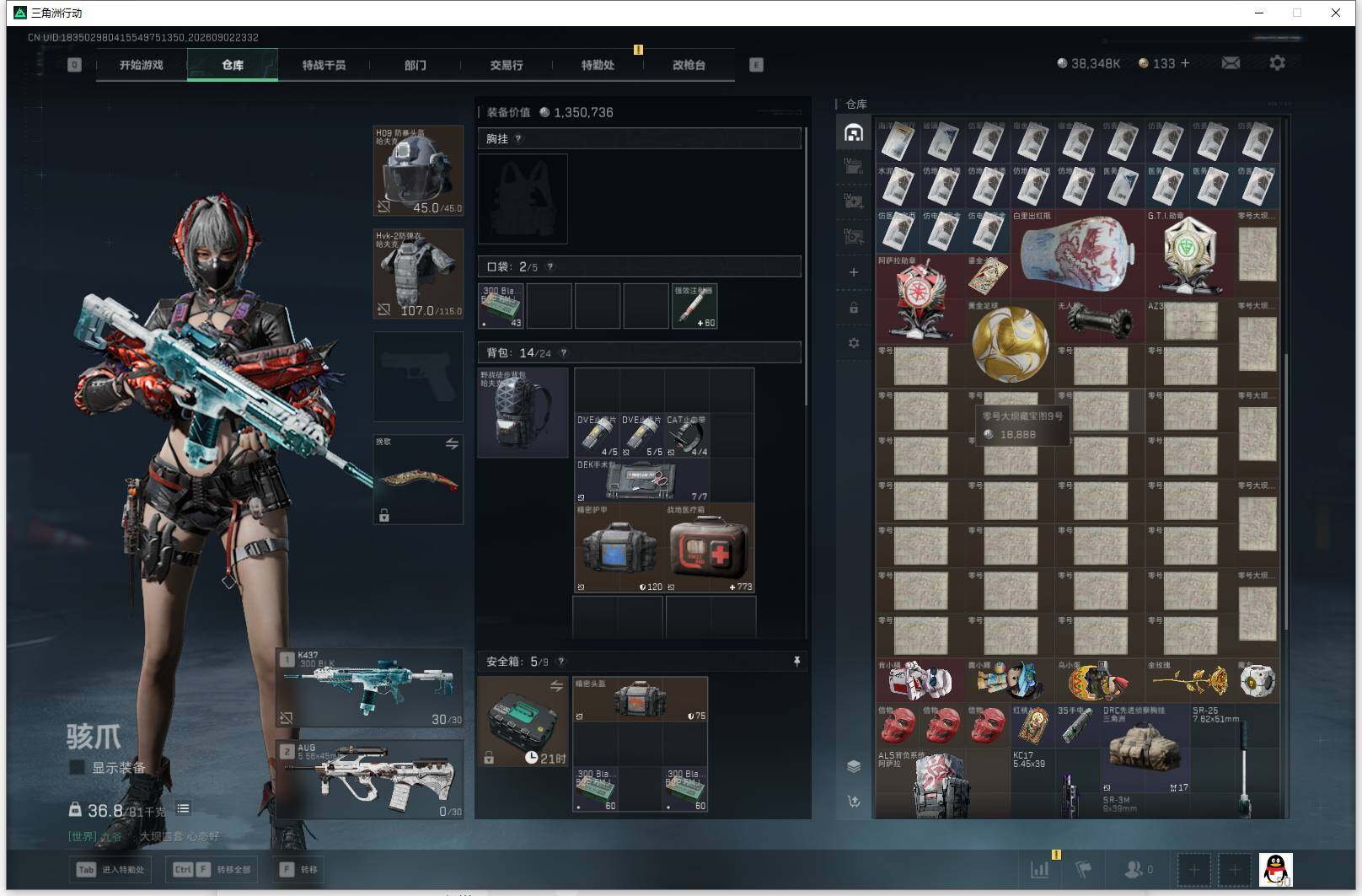
Task: Select the 白里出红瓶 vase
Action: pos(1077,253)
